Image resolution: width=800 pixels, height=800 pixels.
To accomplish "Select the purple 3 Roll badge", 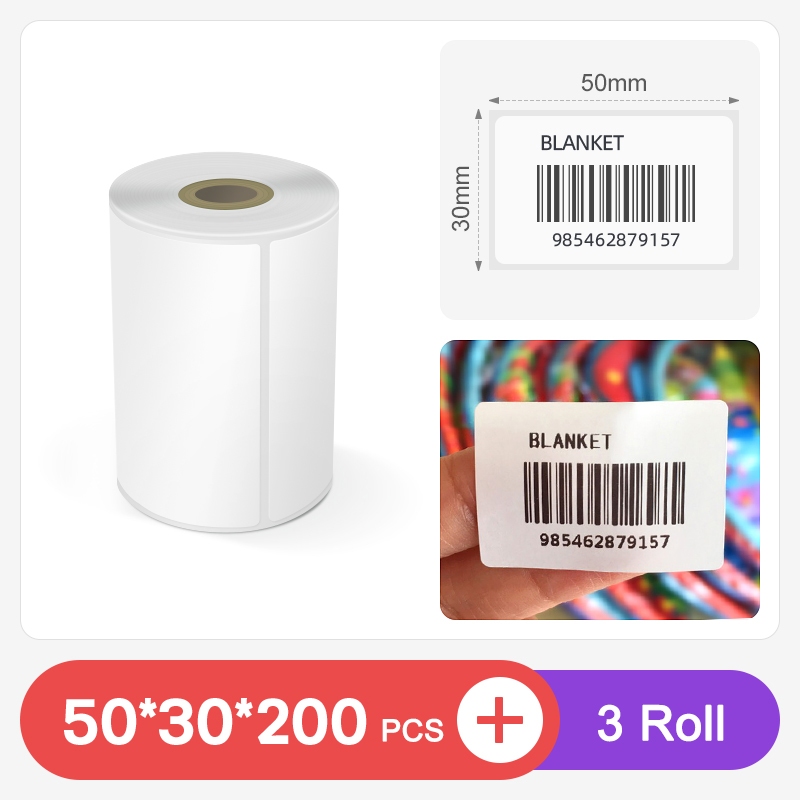I will point(661,722).
